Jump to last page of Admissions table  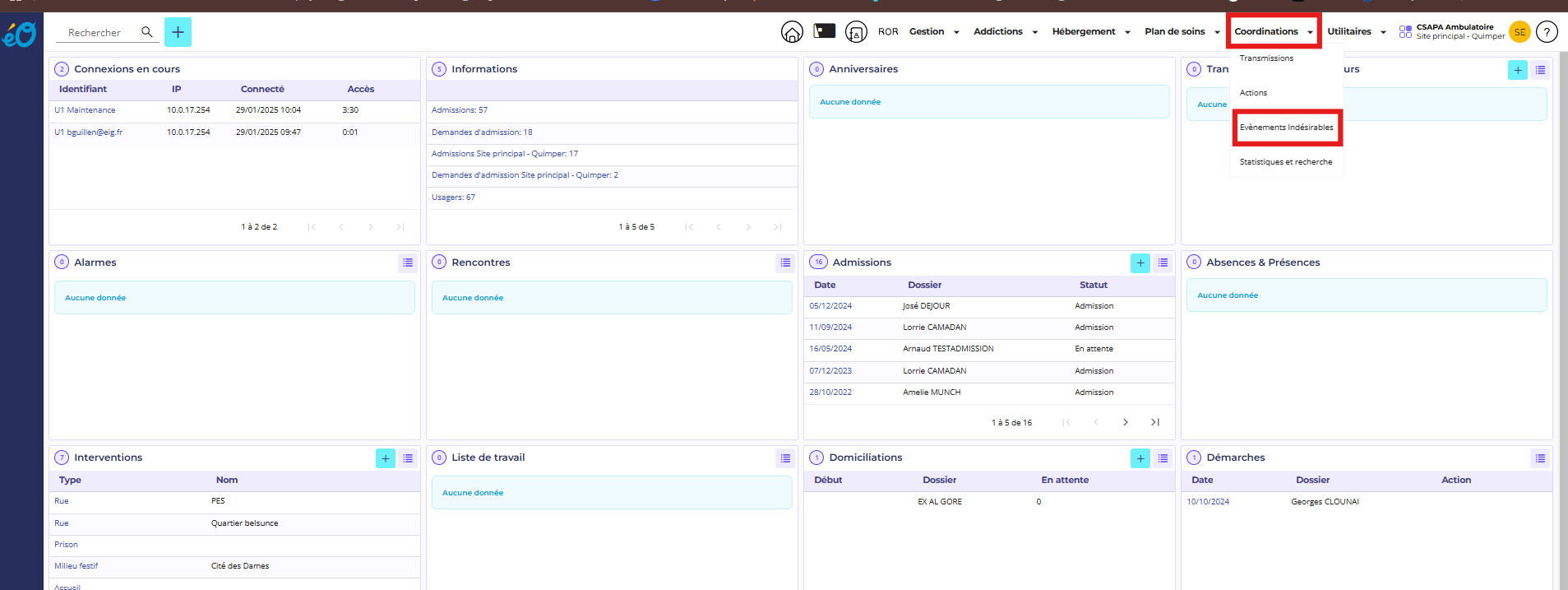coord(1155,422)
